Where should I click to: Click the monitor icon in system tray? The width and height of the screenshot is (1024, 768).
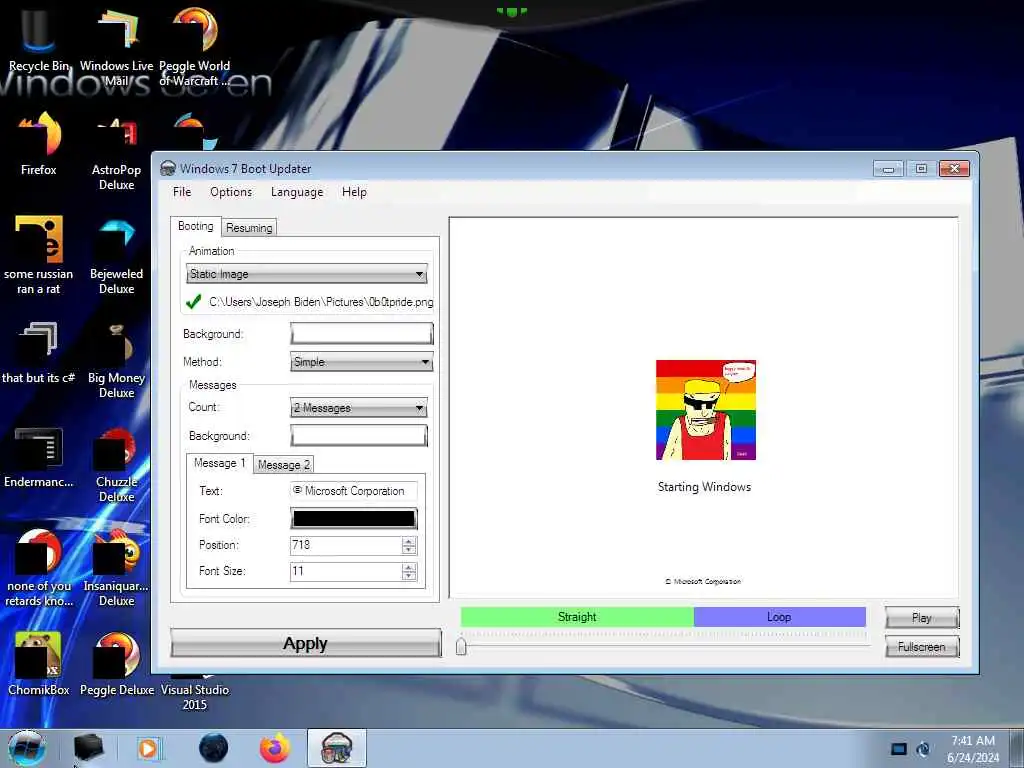[899, 749]
